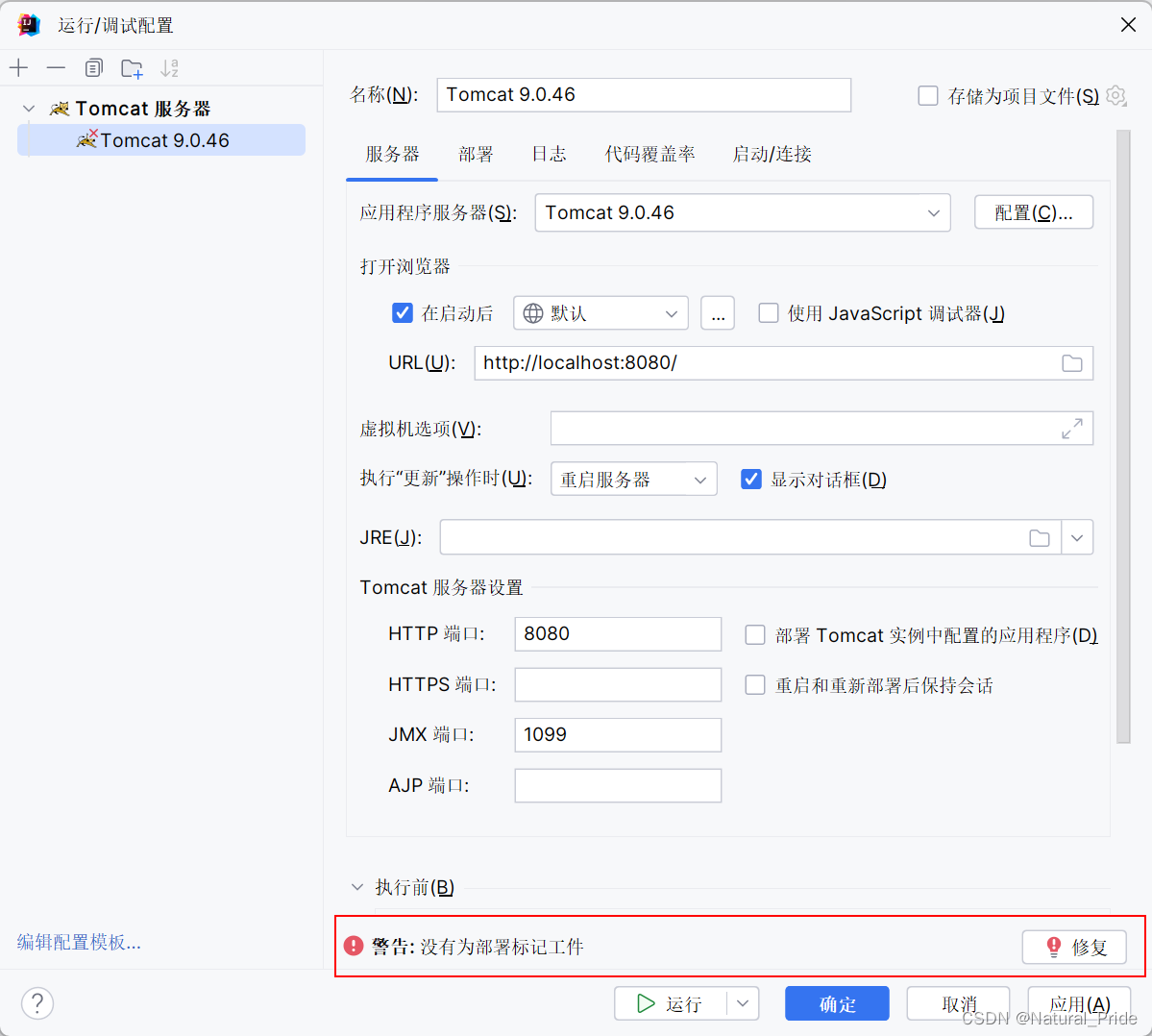The width and height of the screenshot is (1152, 1036).
Task: Copy the selected configuration
Action: (x=93, y=68)
